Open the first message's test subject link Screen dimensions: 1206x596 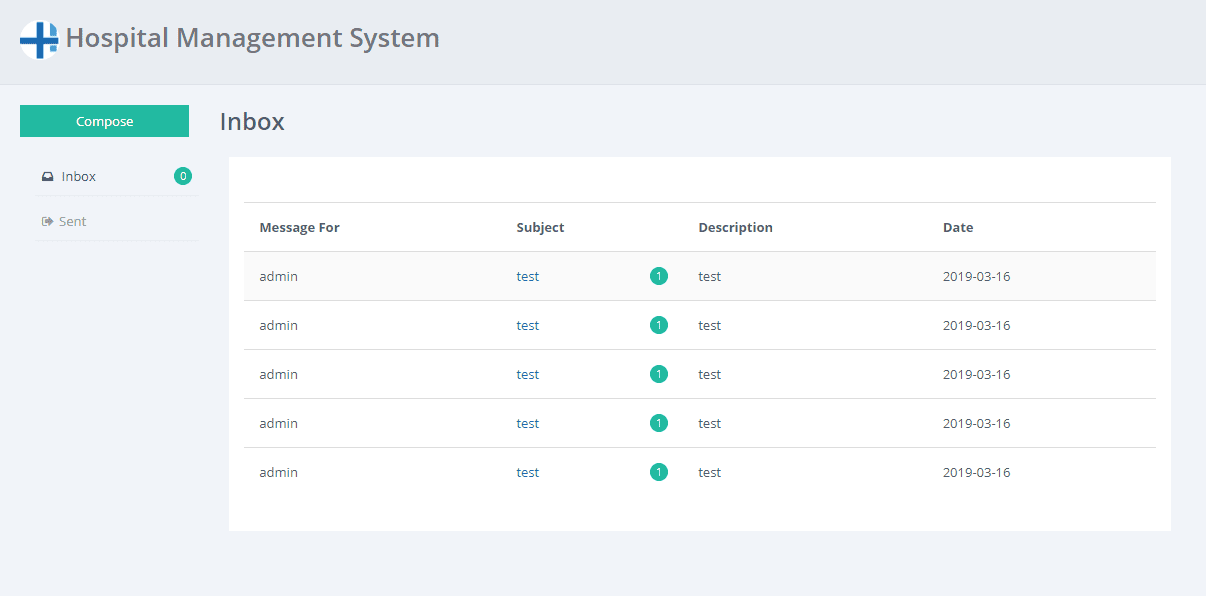click(x=528, y=277)
